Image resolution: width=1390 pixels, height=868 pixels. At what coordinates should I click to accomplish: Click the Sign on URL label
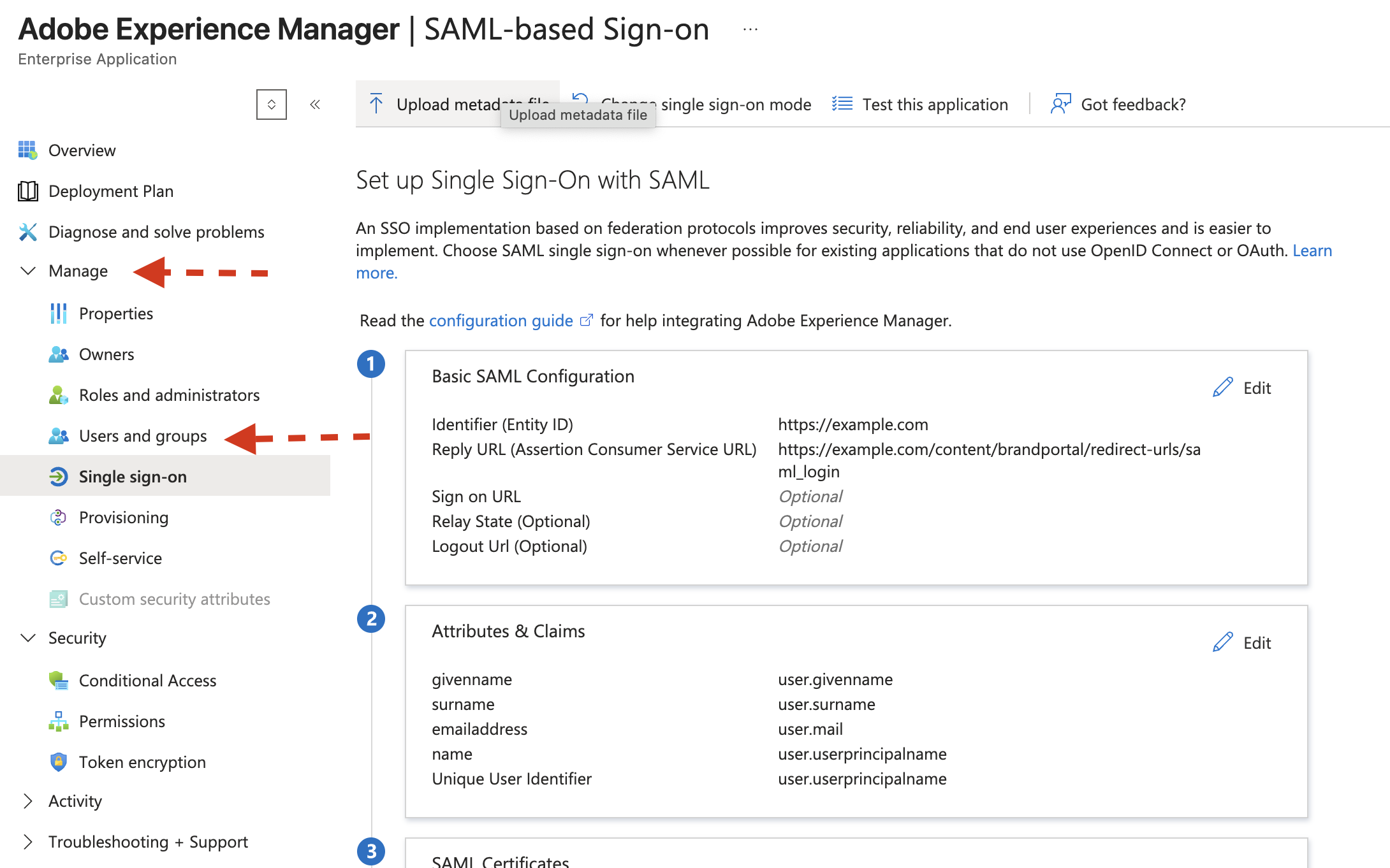(x=476, y=496)
